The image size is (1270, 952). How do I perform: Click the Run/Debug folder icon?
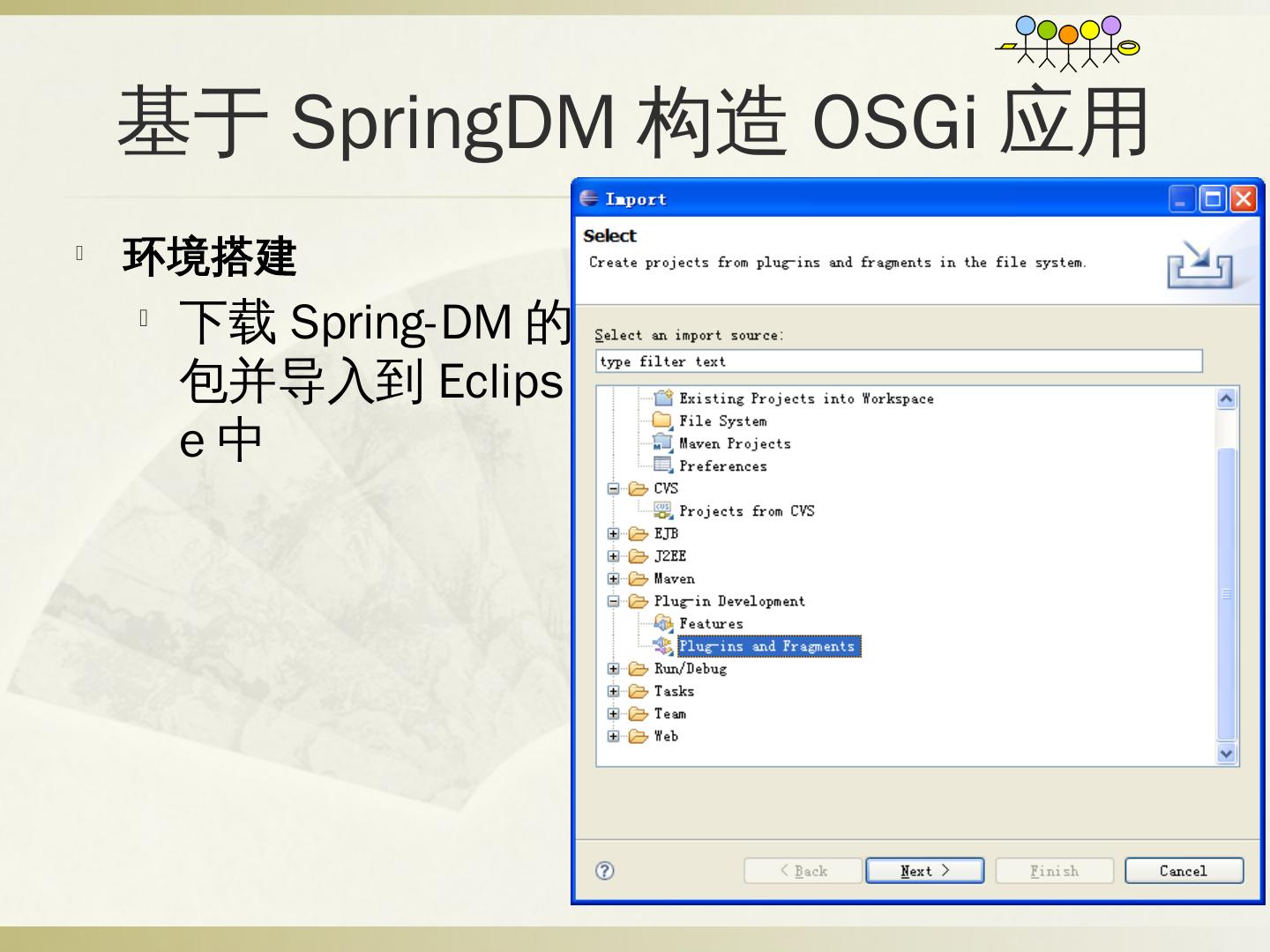tap(638, 668)
